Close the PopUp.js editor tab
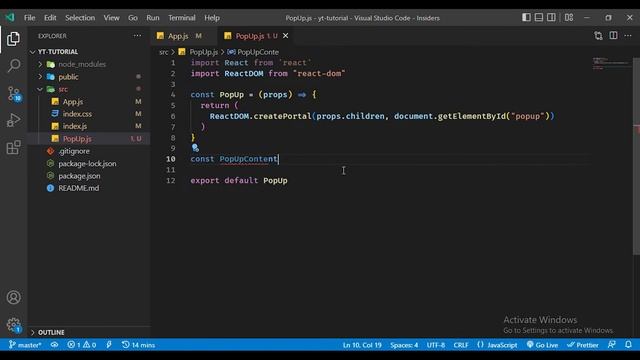 coord(286,36)
